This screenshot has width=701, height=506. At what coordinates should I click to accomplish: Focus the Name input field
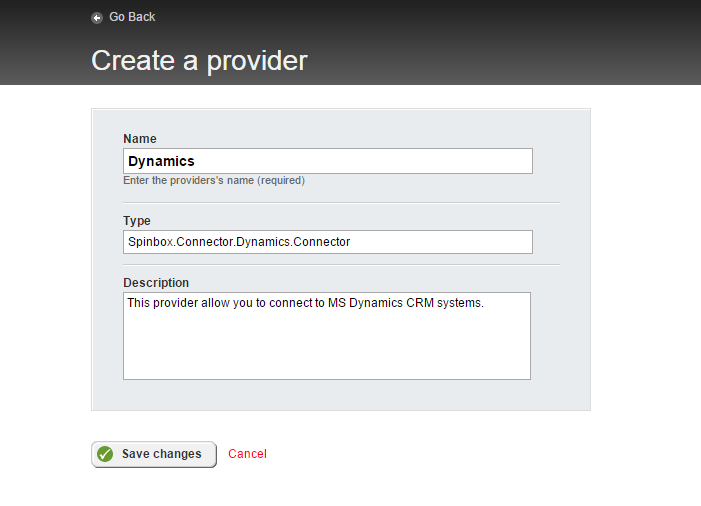[328, 161]
